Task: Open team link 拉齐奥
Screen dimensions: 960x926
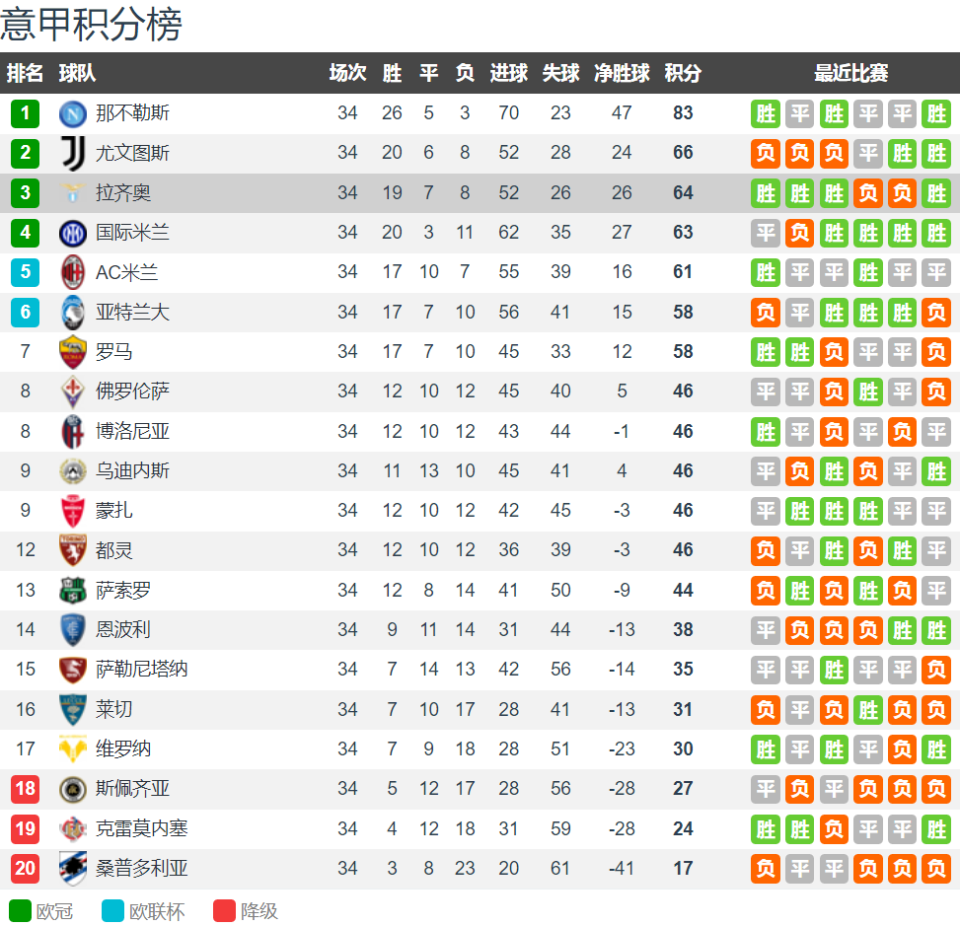Action: tap(124, 193)
